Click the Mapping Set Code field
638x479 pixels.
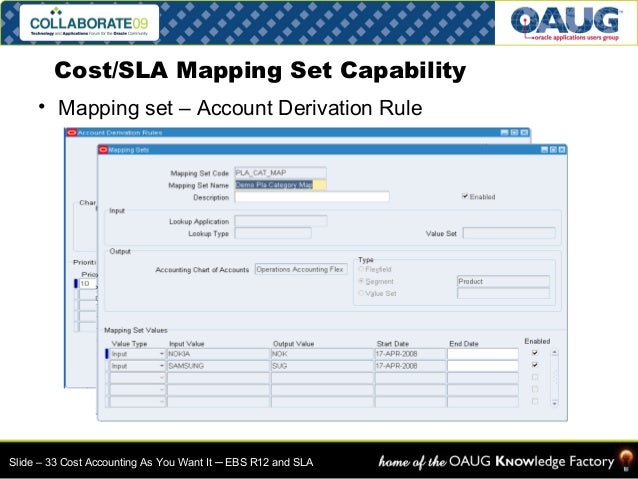[x=280, y=173]
